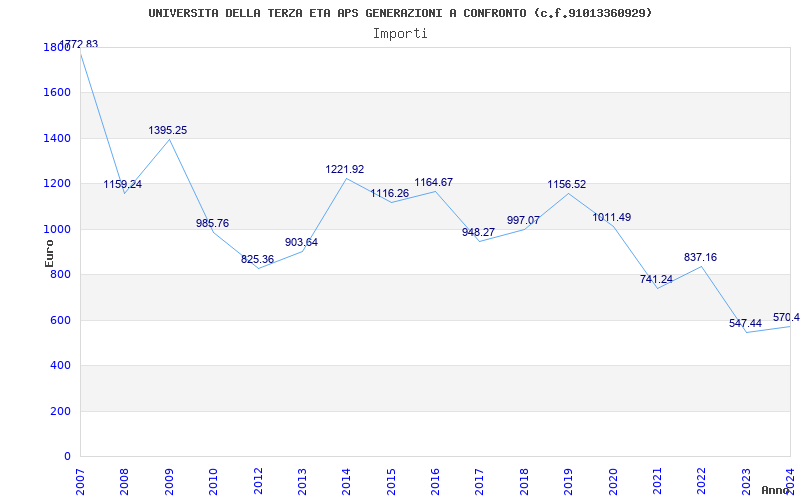Click the x-axis year 2014
This screenshot has width=800, height=500.
point(347,482)
